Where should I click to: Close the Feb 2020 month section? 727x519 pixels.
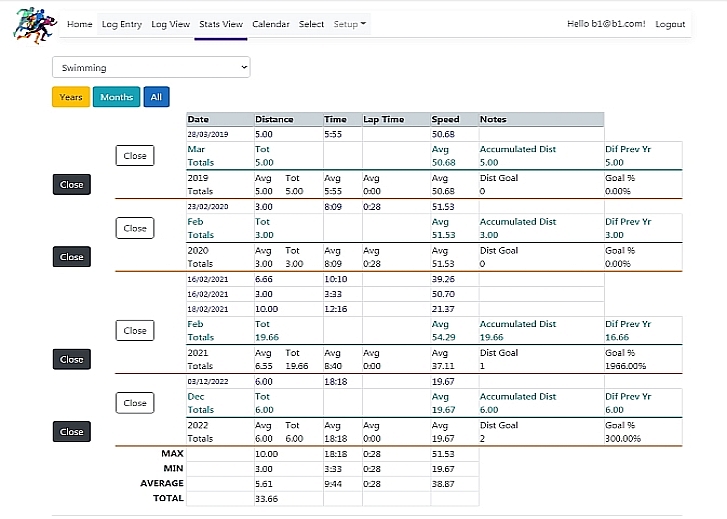point(135,228)
